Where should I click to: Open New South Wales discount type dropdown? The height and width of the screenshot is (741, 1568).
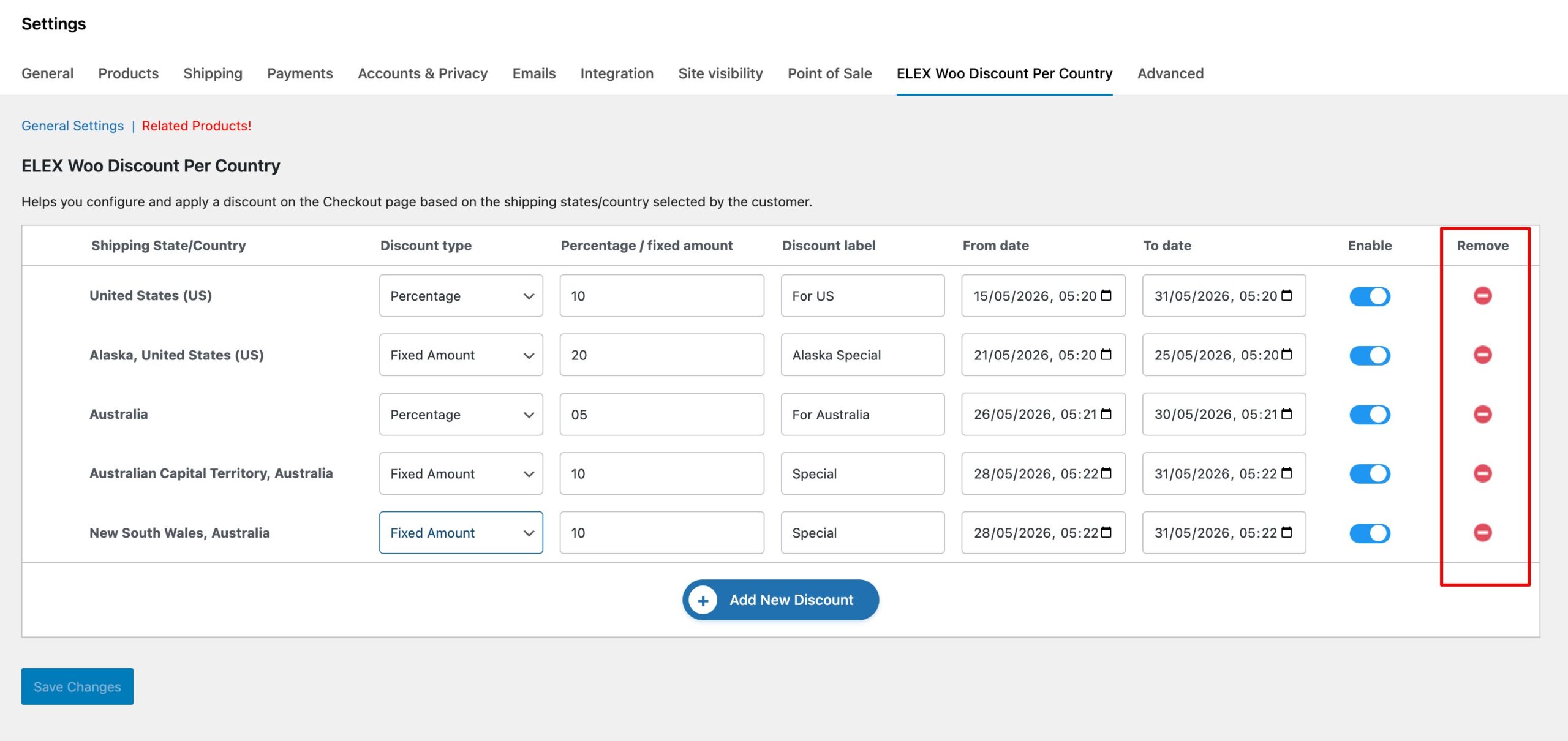[x=461, y=533]
